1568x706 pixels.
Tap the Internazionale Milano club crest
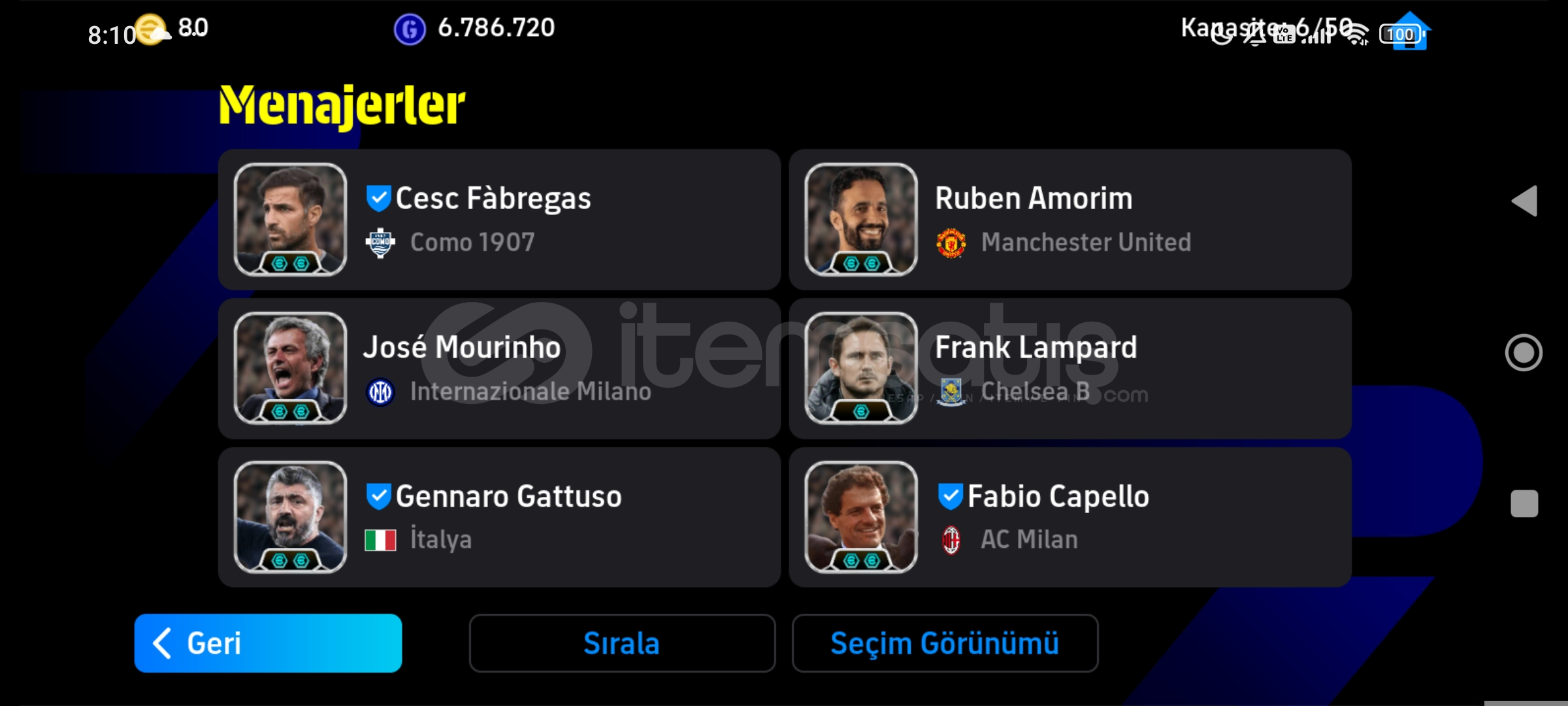[380, 392]
